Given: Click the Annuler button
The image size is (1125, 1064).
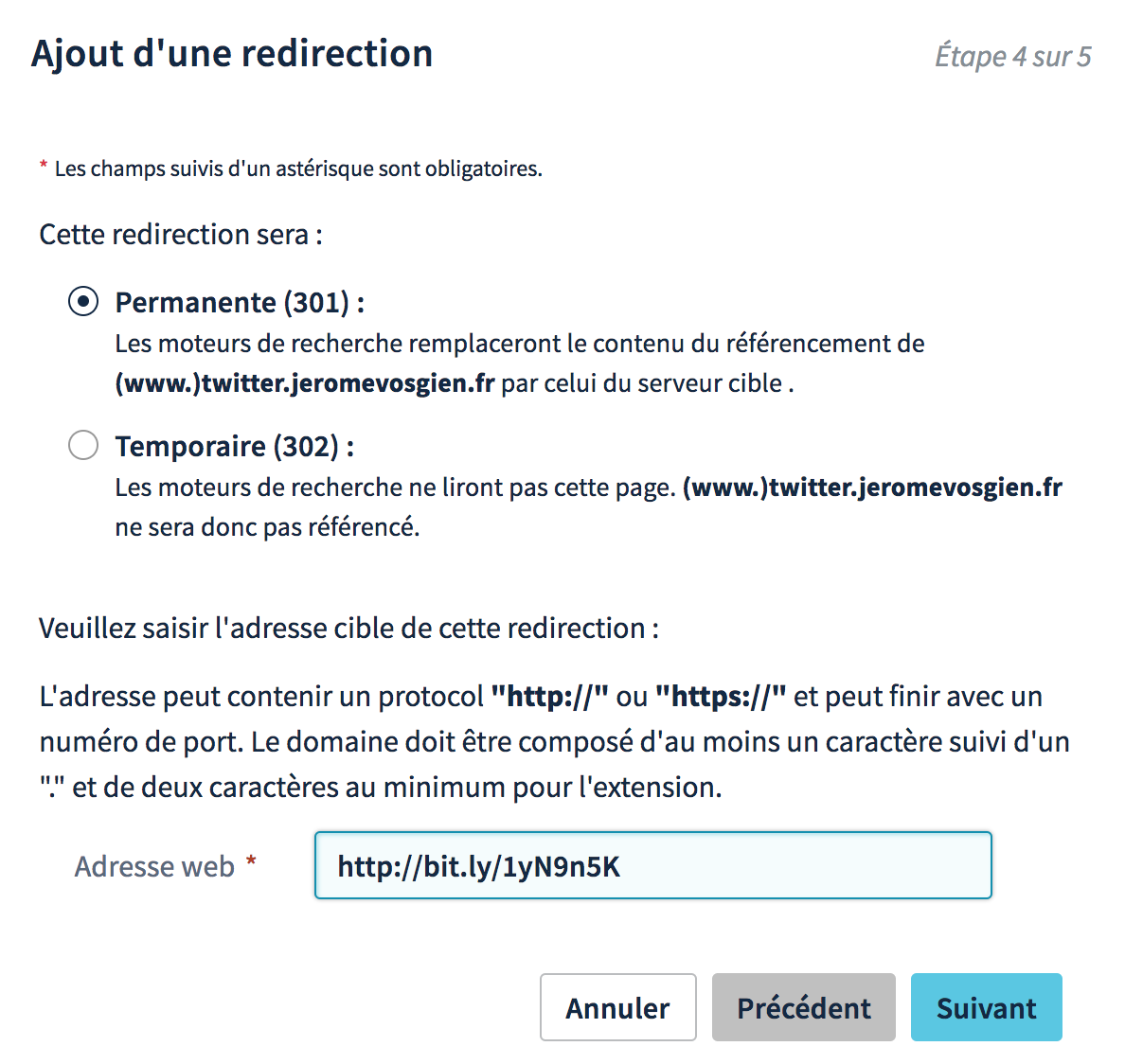Looking at the screenshot, I should (x=617, y=1007).
